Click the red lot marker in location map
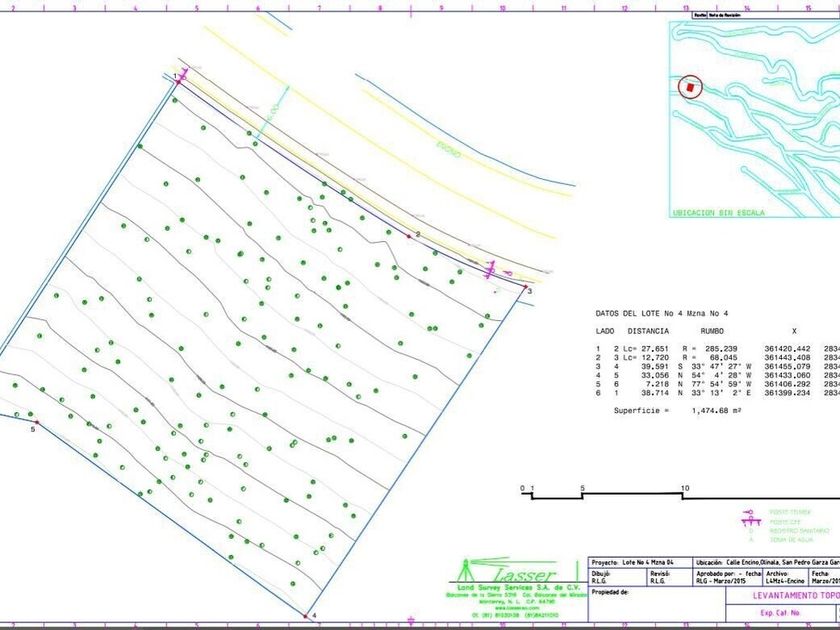The height and width of the screenshot is (630, 840). click(x=691, y=87)
